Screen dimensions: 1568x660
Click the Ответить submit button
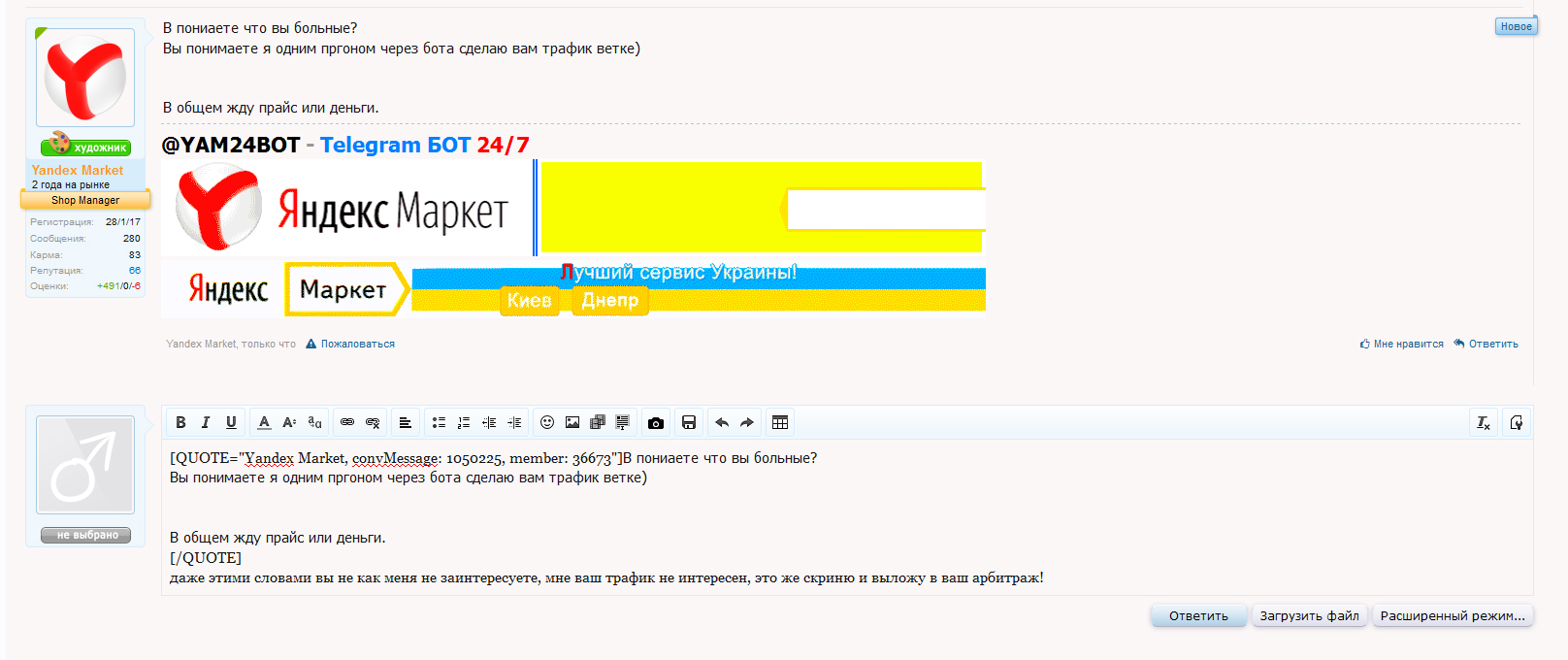(x=1198, y=615)
